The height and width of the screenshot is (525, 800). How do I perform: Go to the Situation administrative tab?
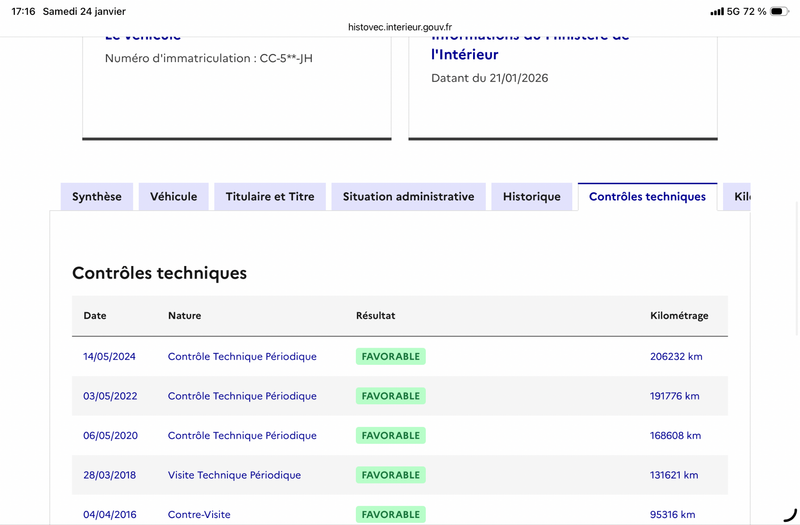[x=408, y=197]
